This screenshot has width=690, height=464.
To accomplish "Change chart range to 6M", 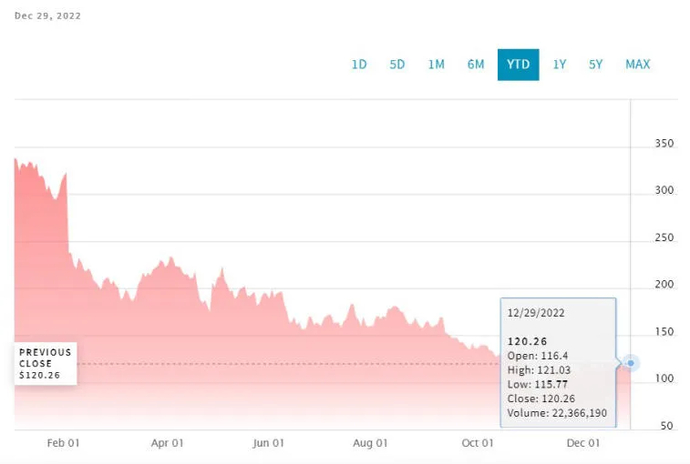I will coord(475,65).
